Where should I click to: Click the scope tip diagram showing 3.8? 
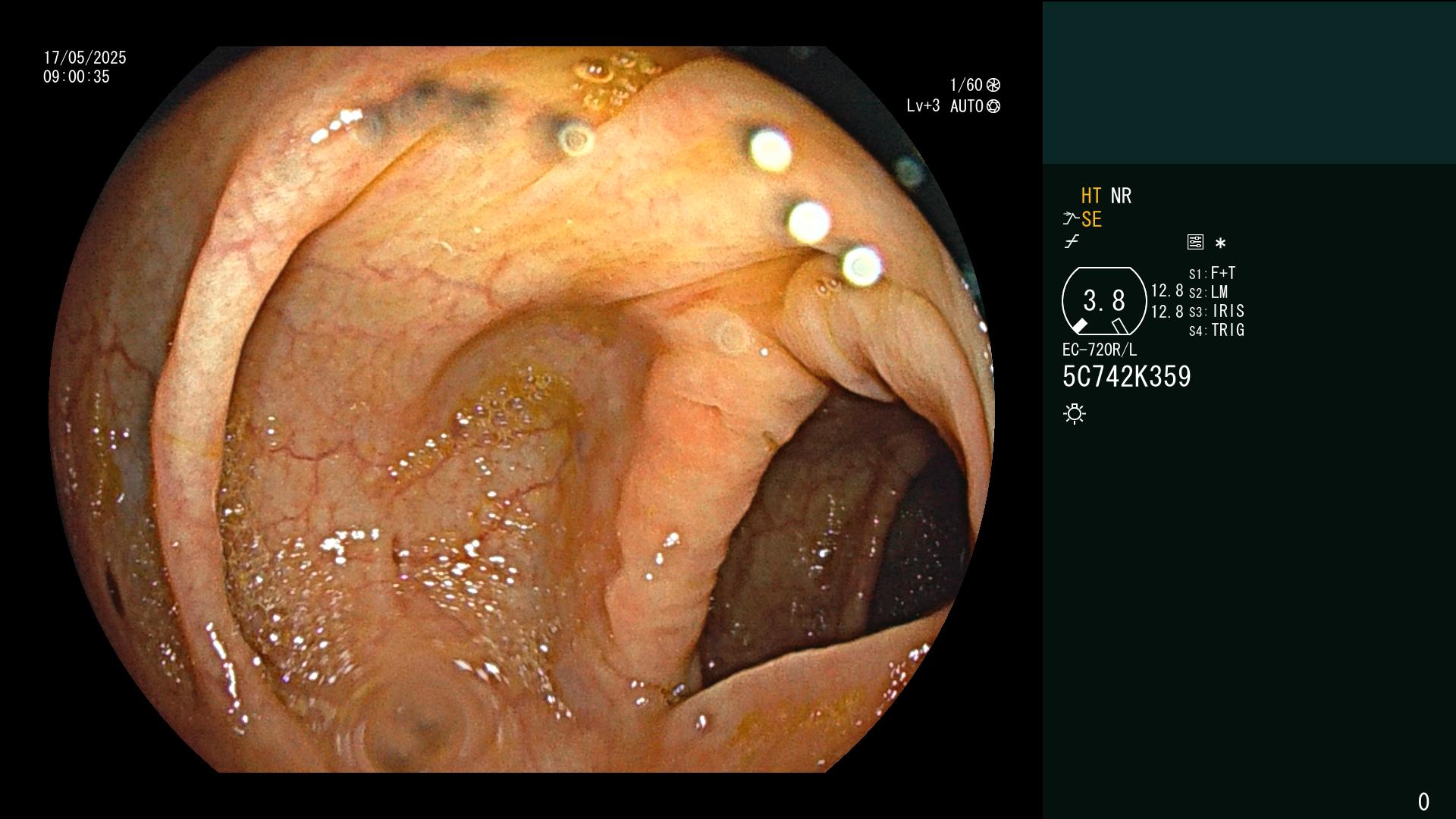click(1104, 301)
